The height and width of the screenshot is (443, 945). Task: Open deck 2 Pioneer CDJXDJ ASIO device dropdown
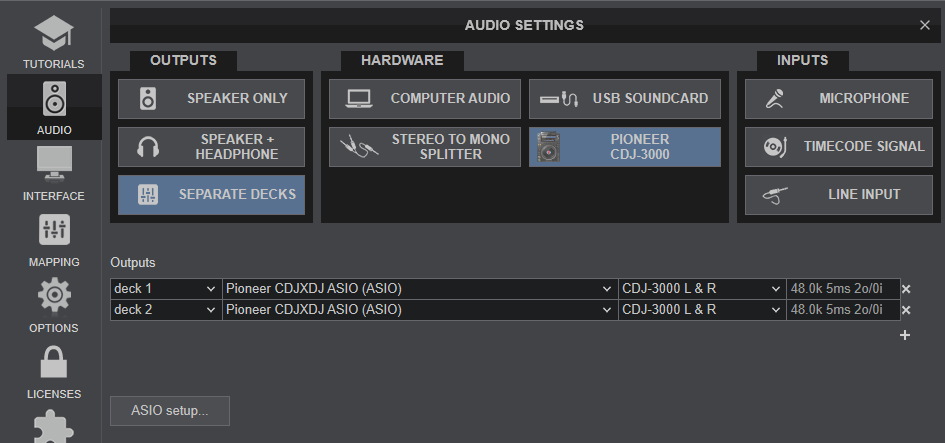click(419, 310)
